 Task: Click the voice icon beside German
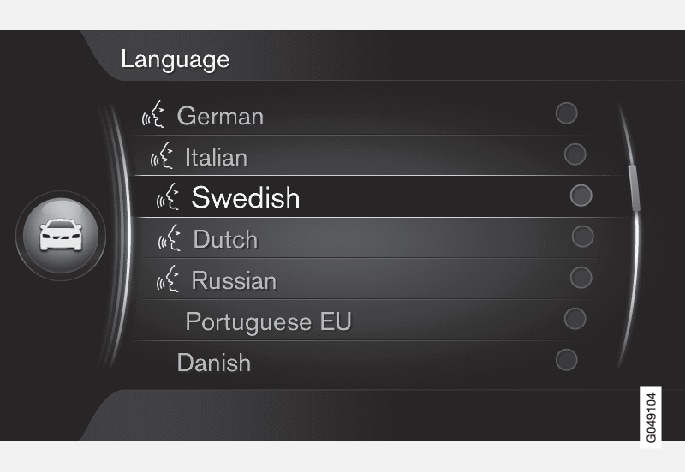(x=153, y=116)
